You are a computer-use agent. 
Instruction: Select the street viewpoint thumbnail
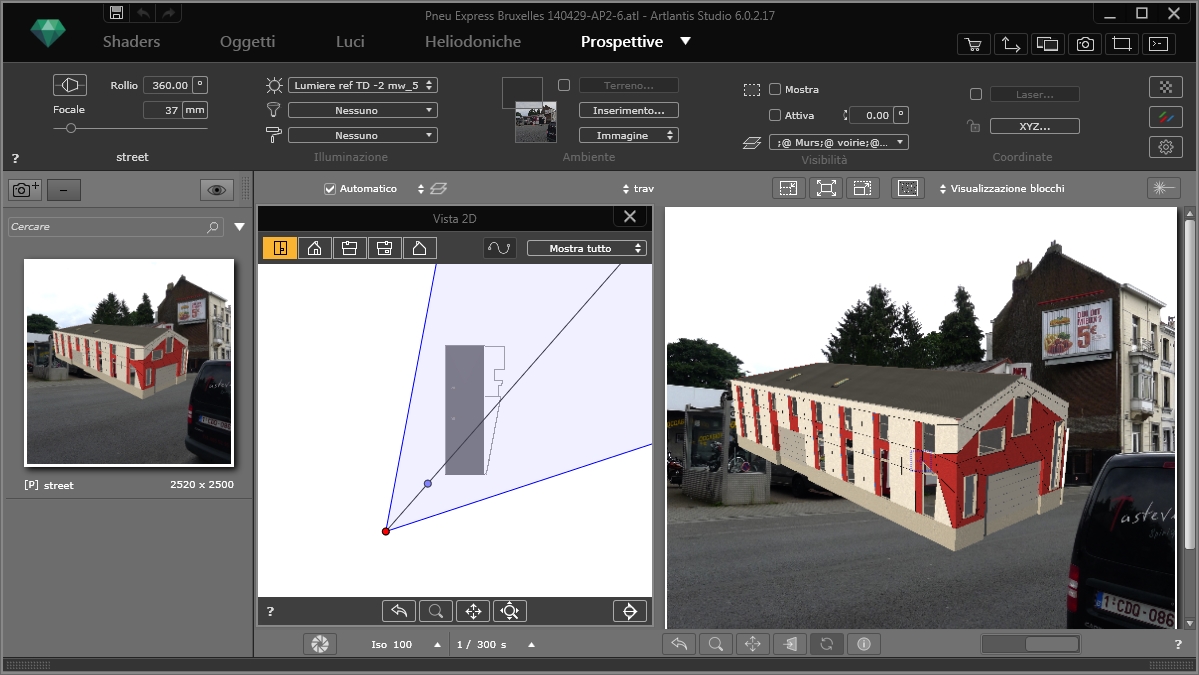[x=129, y=362]
